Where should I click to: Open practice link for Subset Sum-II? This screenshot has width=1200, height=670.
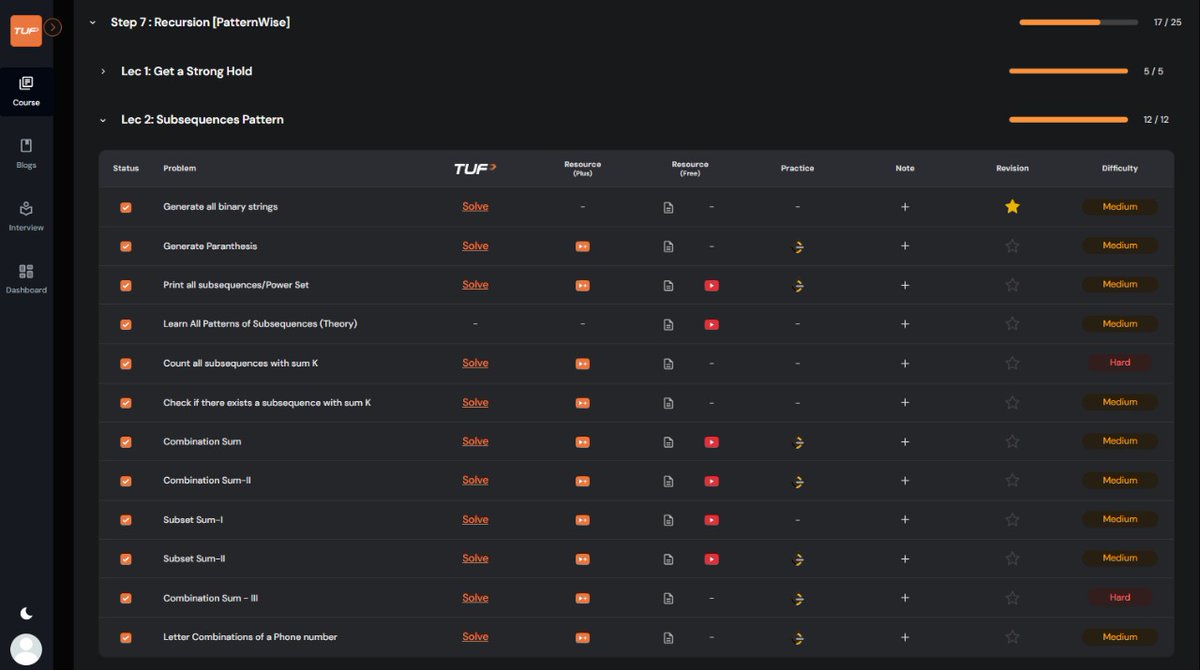point(798,559)
